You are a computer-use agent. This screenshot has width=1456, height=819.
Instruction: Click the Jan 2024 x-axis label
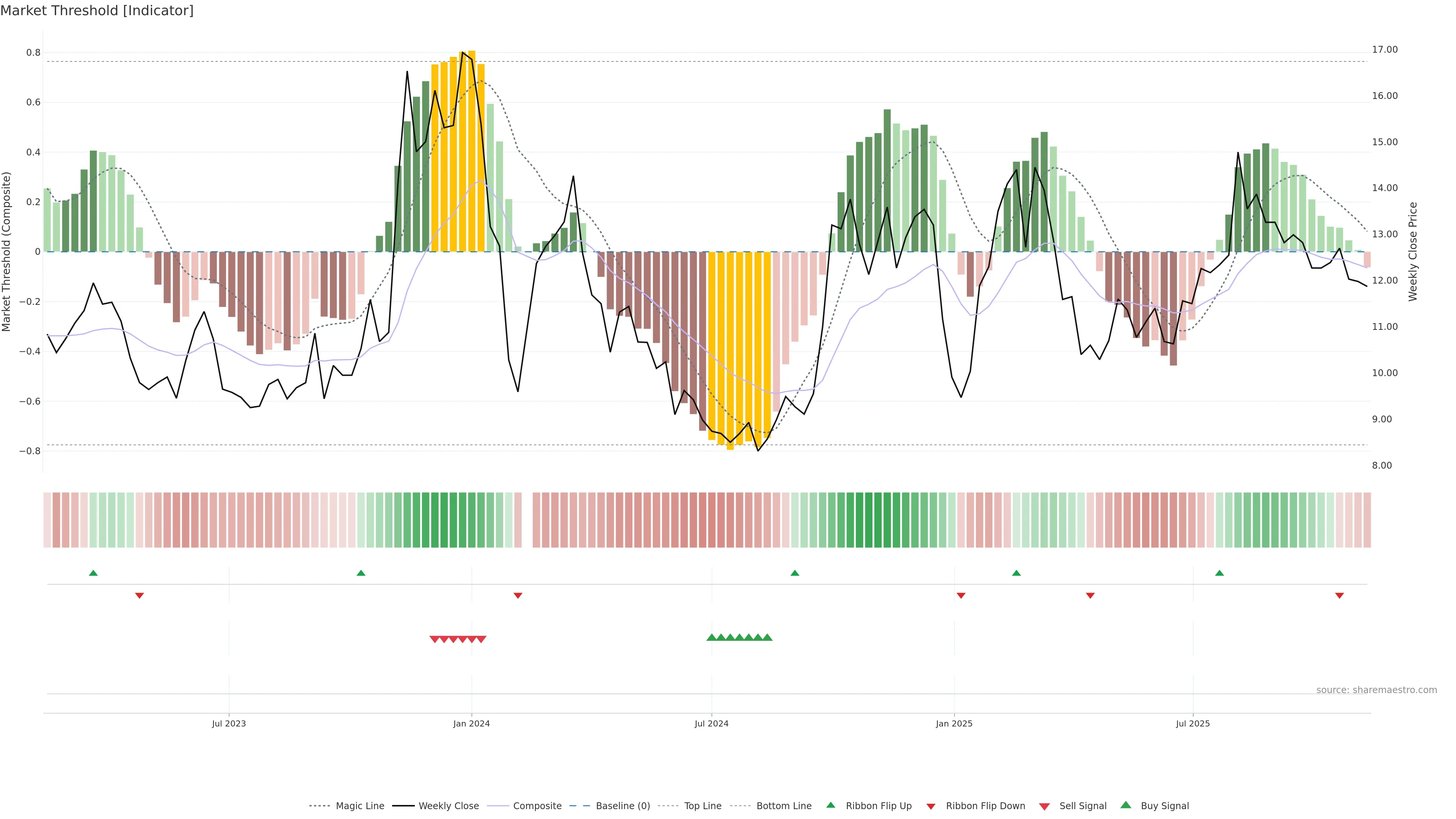(471, 723)
